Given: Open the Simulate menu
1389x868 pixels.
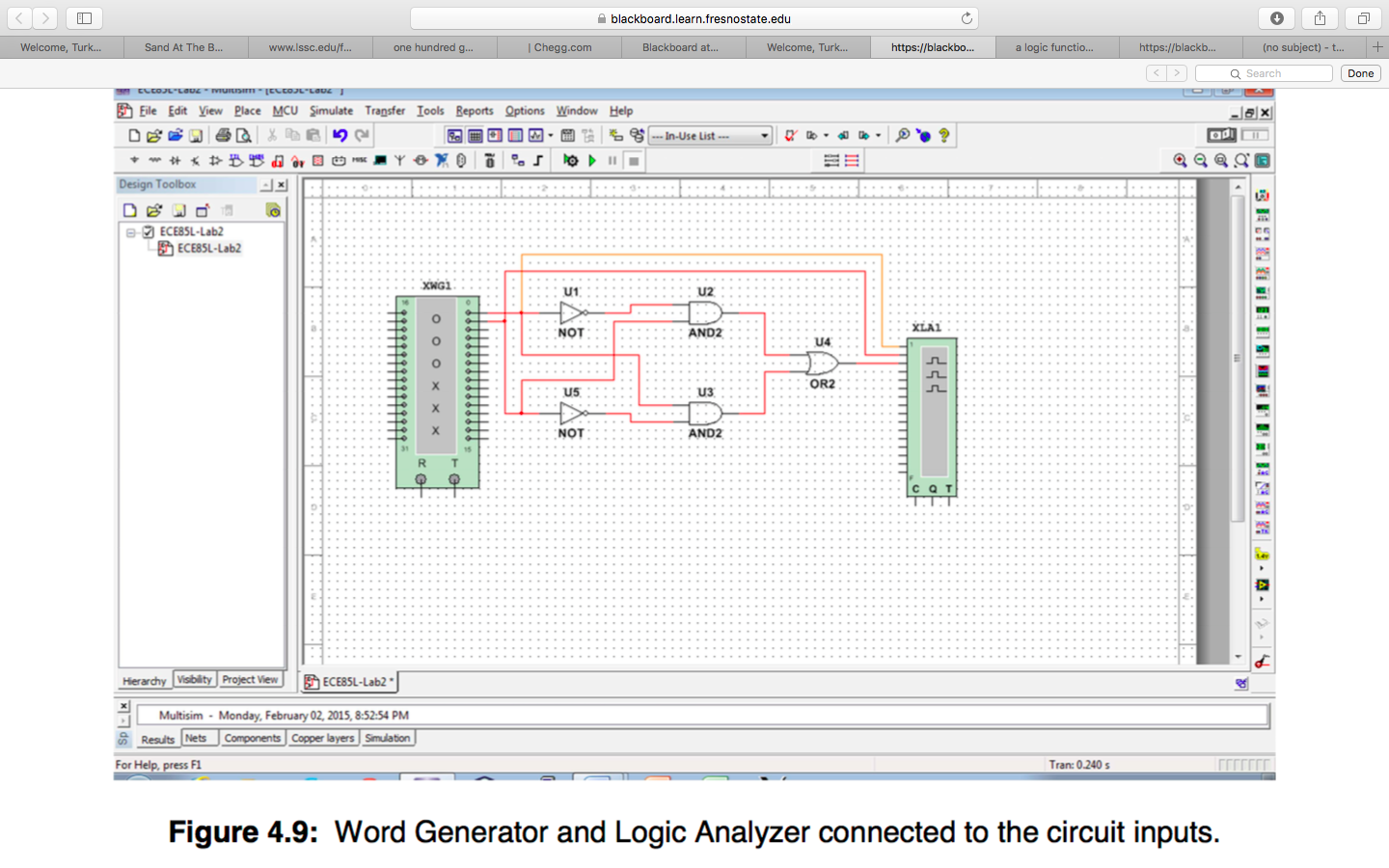Looking at the screenshot, I should point(331,111).
